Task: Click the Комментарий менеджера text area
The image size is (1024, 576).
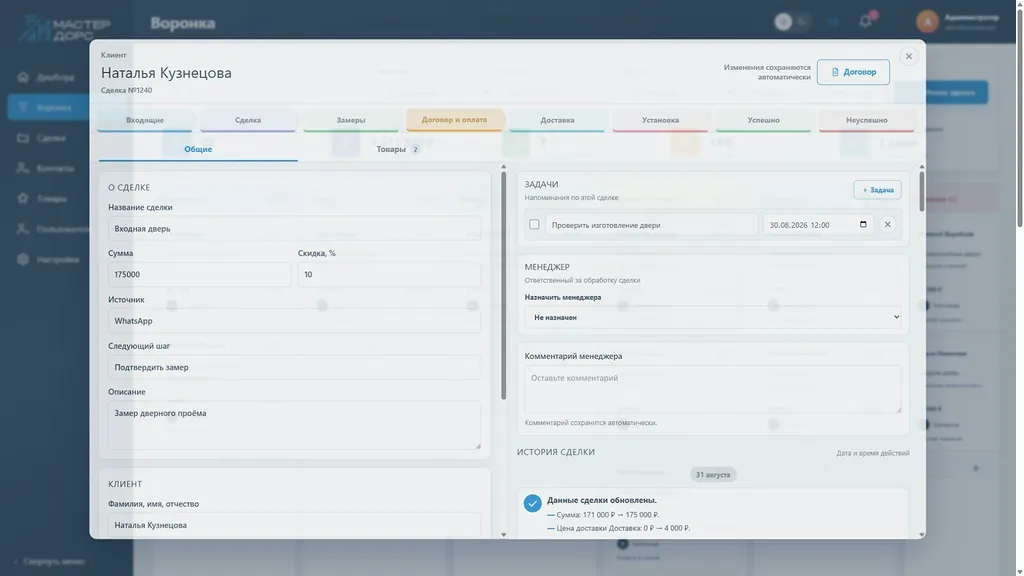Action: (712, 389)
